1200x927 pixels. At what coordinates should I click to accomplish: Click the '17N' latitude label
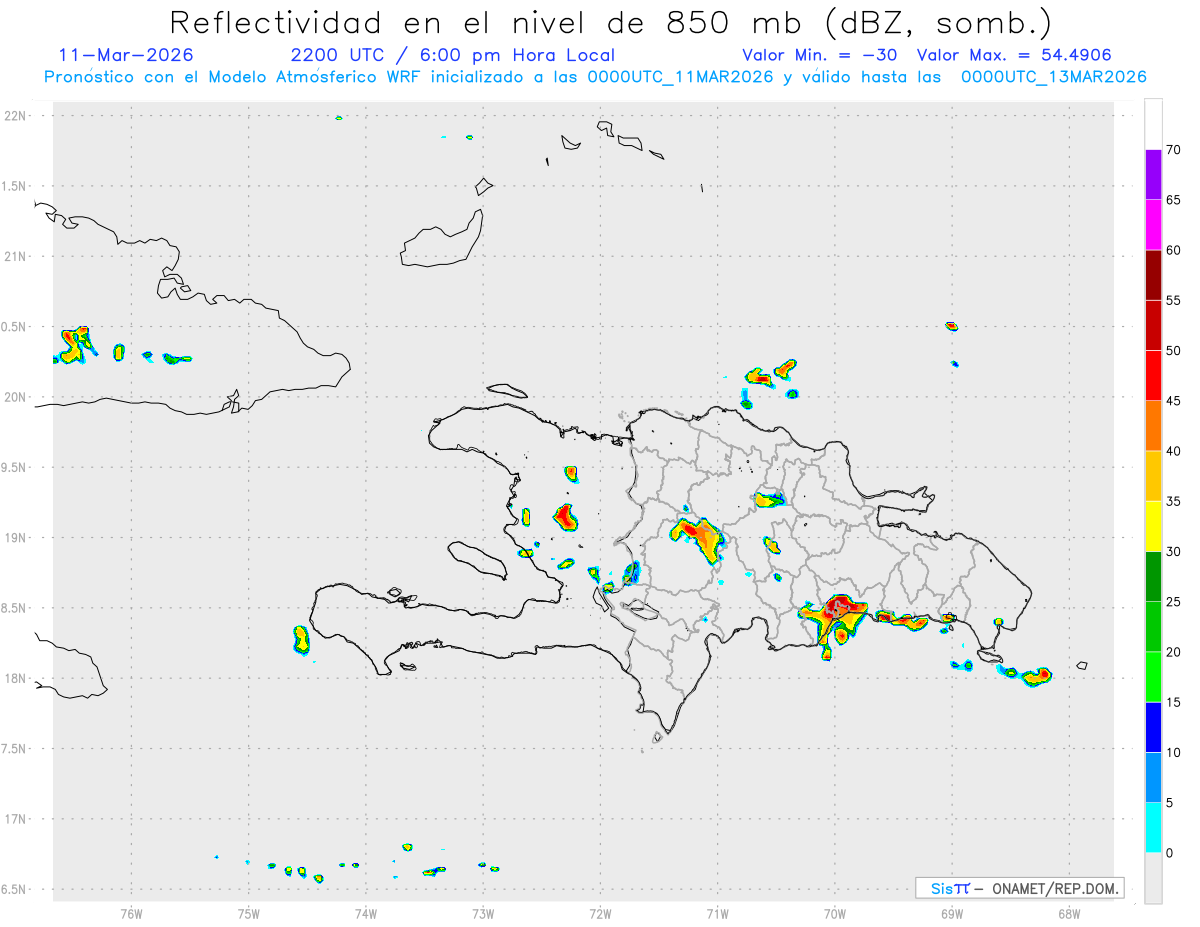coord(15,819)
